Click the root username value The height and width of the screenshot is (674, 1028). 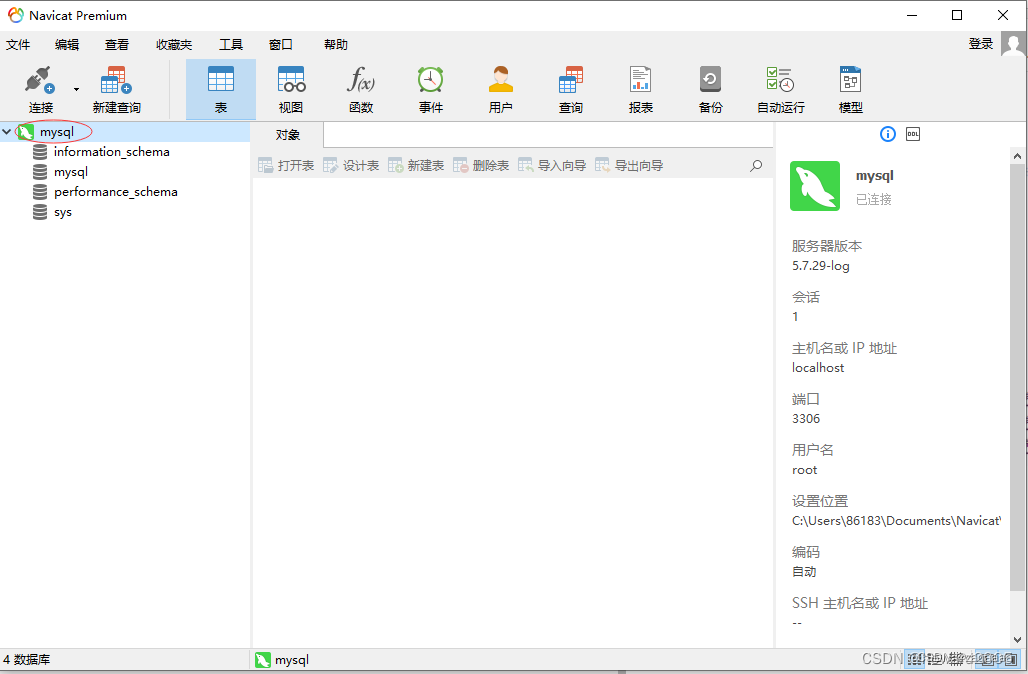point(804,469)
